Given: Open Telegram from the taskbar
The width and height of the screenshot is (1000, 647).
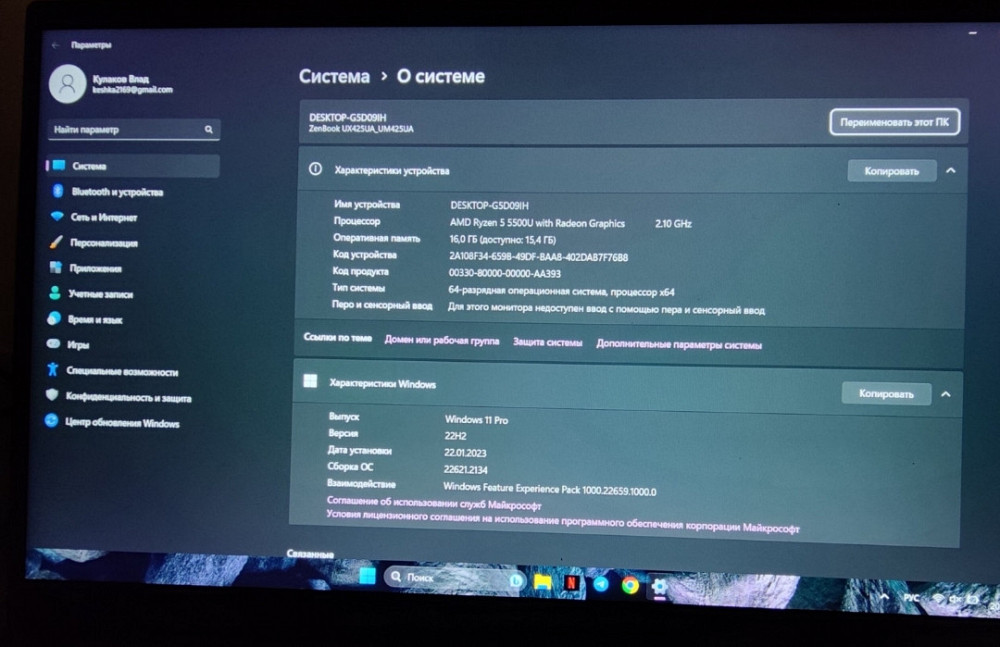Looking at the screenshot, I should 600,583.
